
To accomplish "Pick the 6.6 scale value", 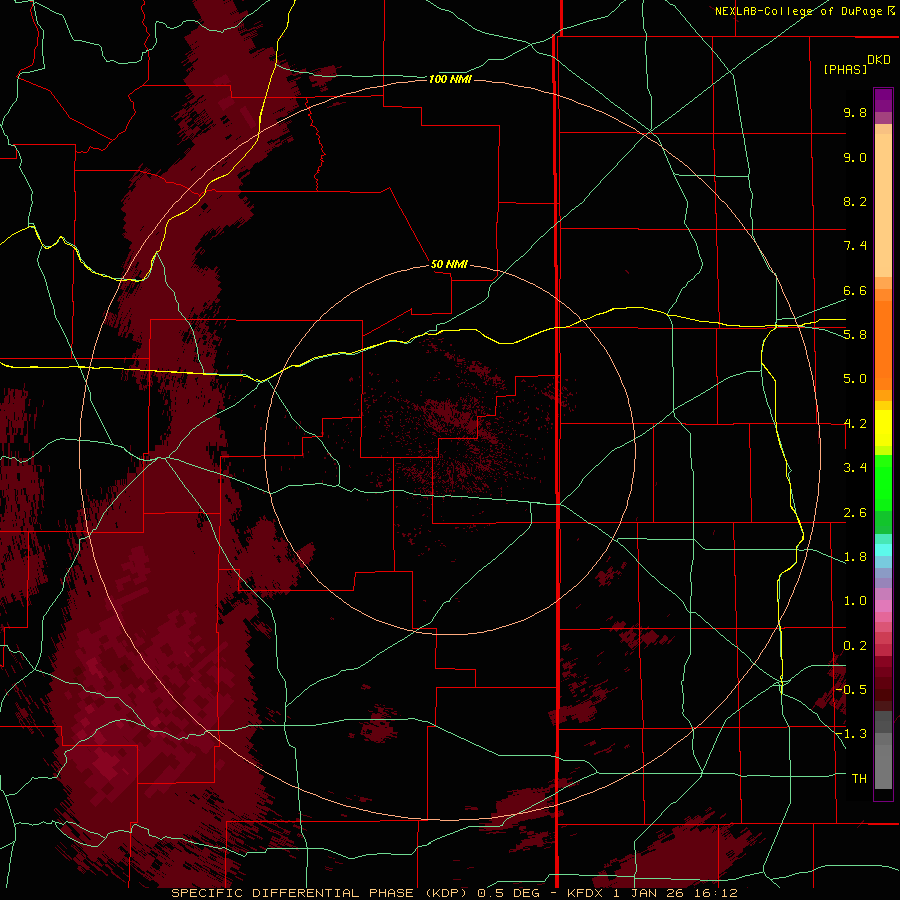I will (x=855, y=290).
